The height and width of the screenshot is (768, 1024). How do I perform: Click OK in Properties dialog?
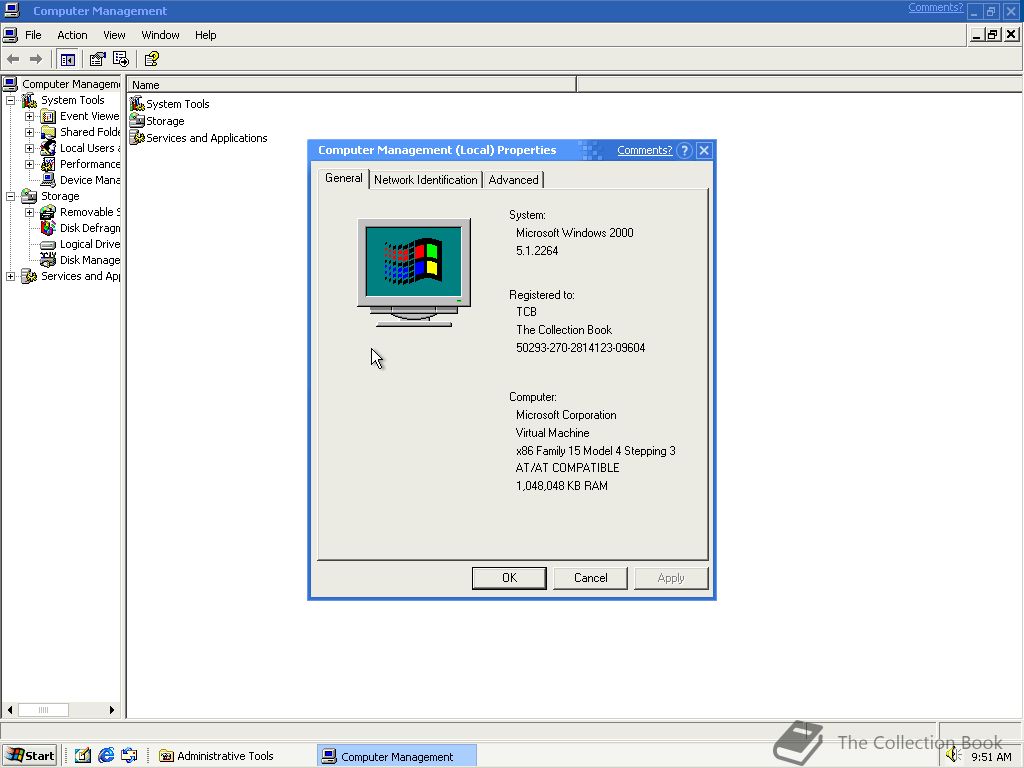509,578
